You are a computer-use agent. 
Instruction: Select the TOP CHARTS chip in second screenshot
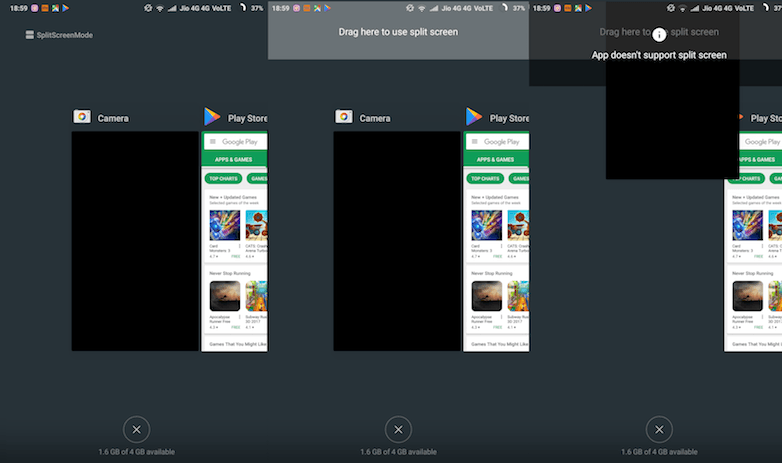point(485,179)
